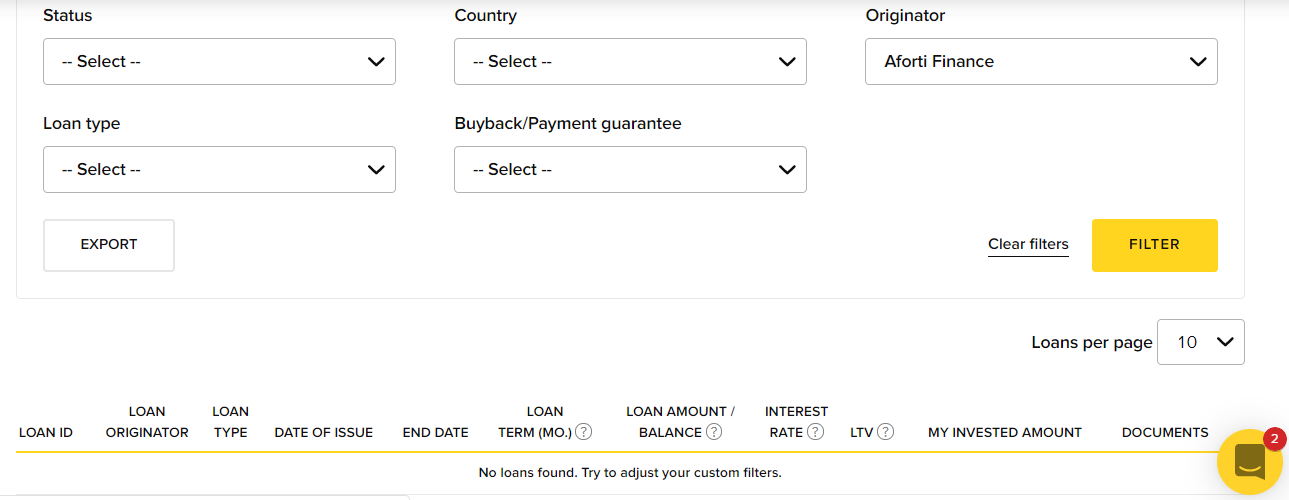The width and height of the screenshot is (1289, 500).
Task: Sort by Loan ID column header
Action: pyautogui.click(x=46, y=433)
